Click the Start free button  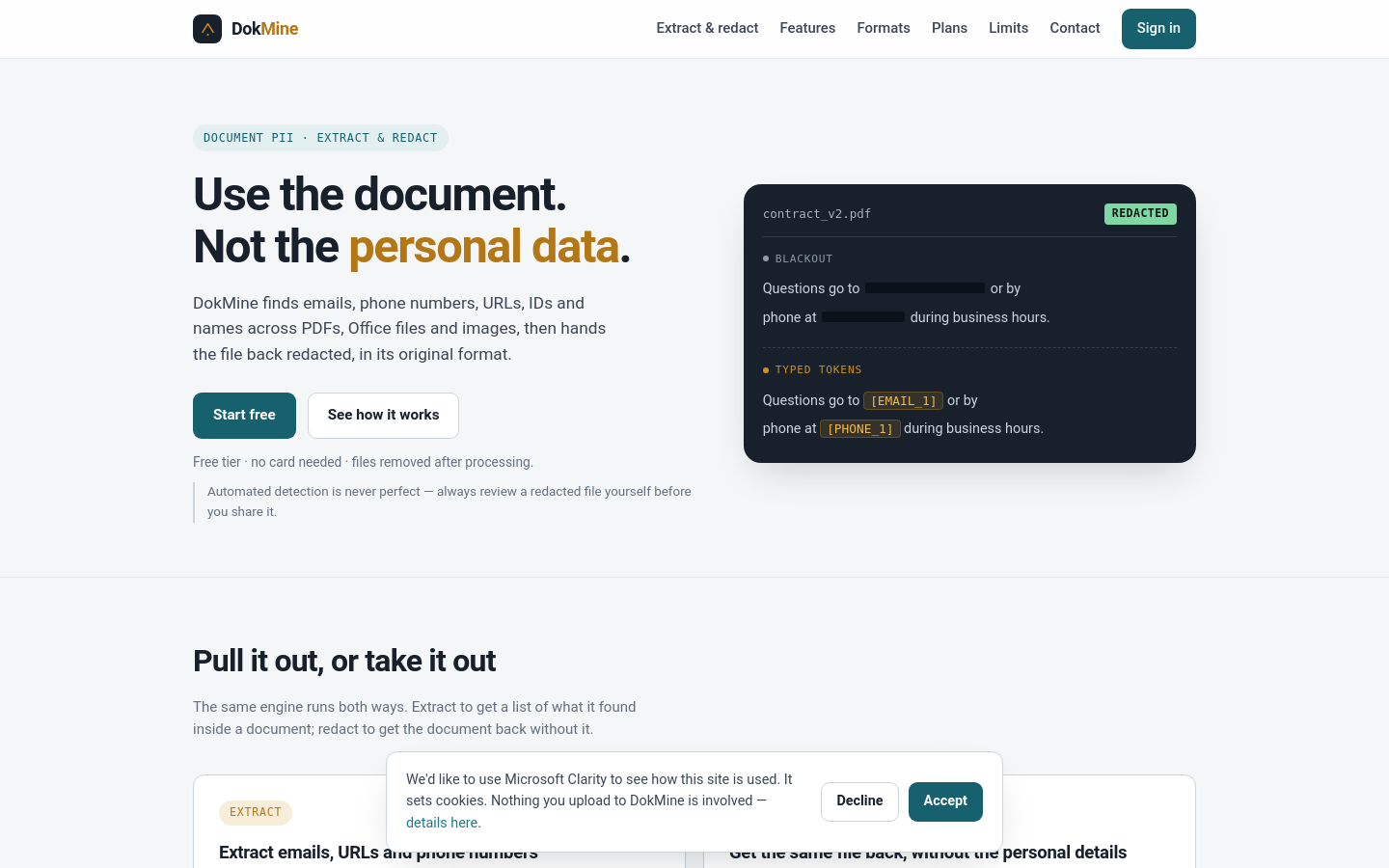244,416
